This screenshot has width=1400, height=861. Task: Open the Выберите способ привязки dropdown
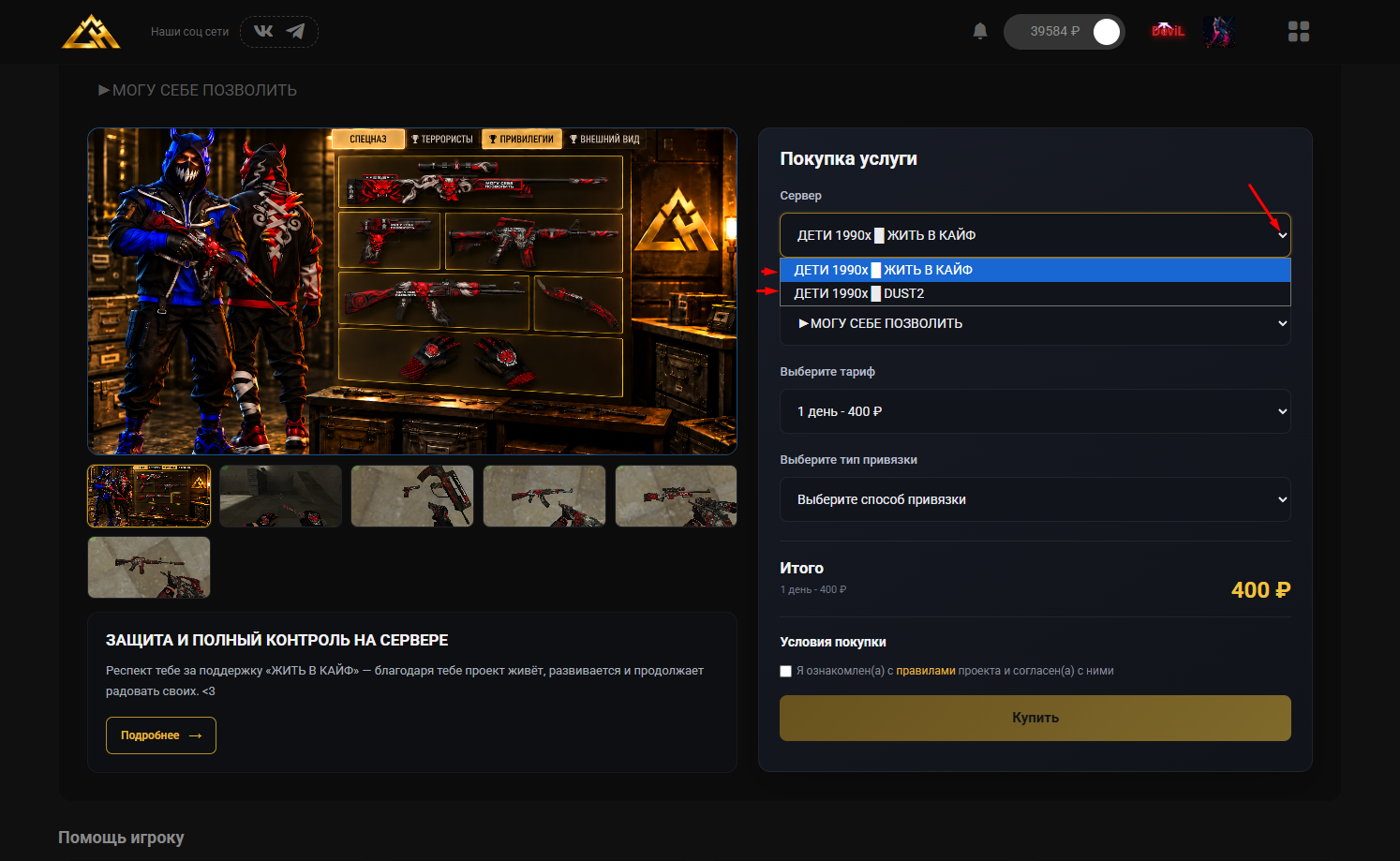click(1035, 499)
